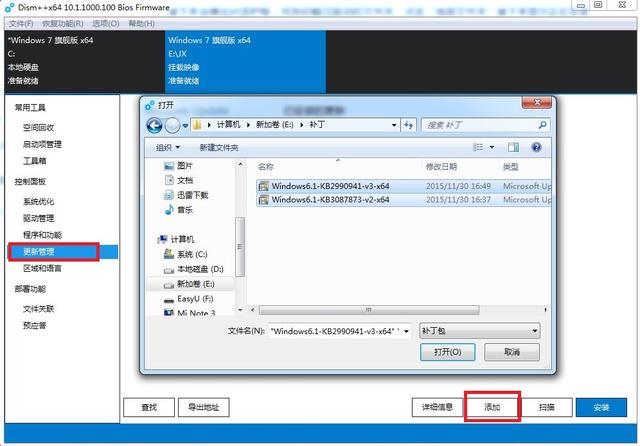Click the Back arrow in Open dialog

(x=154, y=125)
